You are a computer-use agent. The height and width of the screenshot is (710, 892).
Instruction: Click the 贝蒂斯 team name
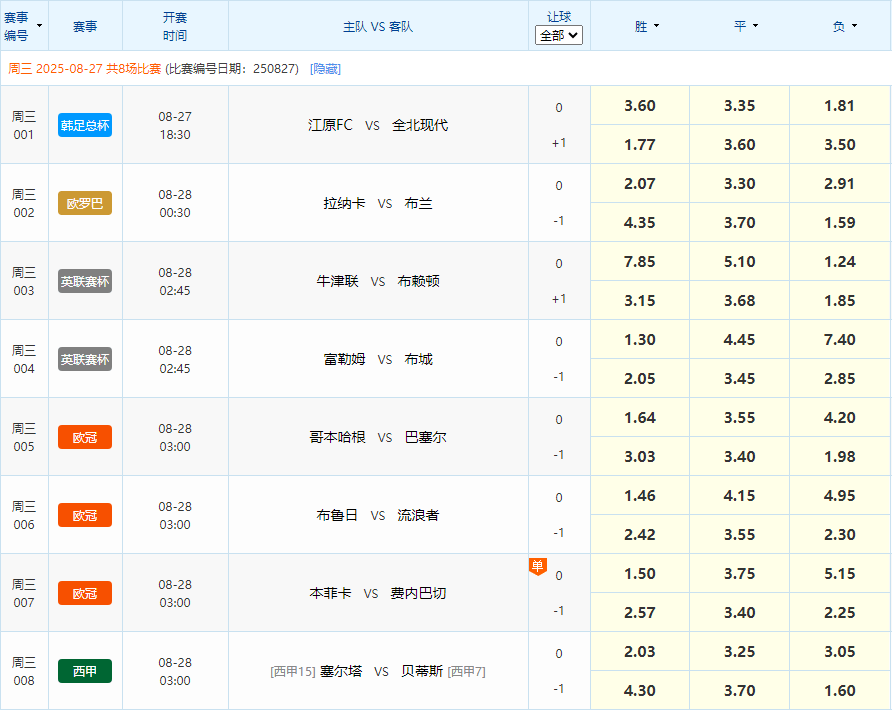click(421, 671)
